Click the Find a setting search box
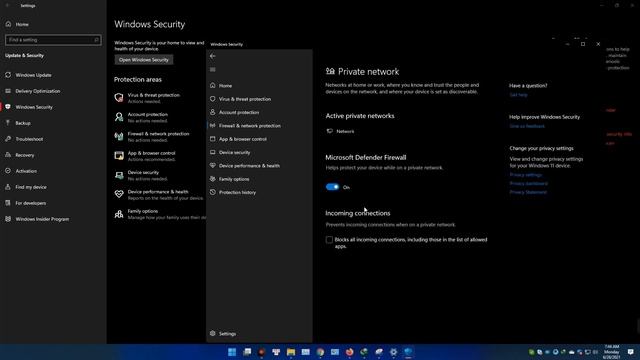This screenshot has height=360, width=640. coord(53,40)
